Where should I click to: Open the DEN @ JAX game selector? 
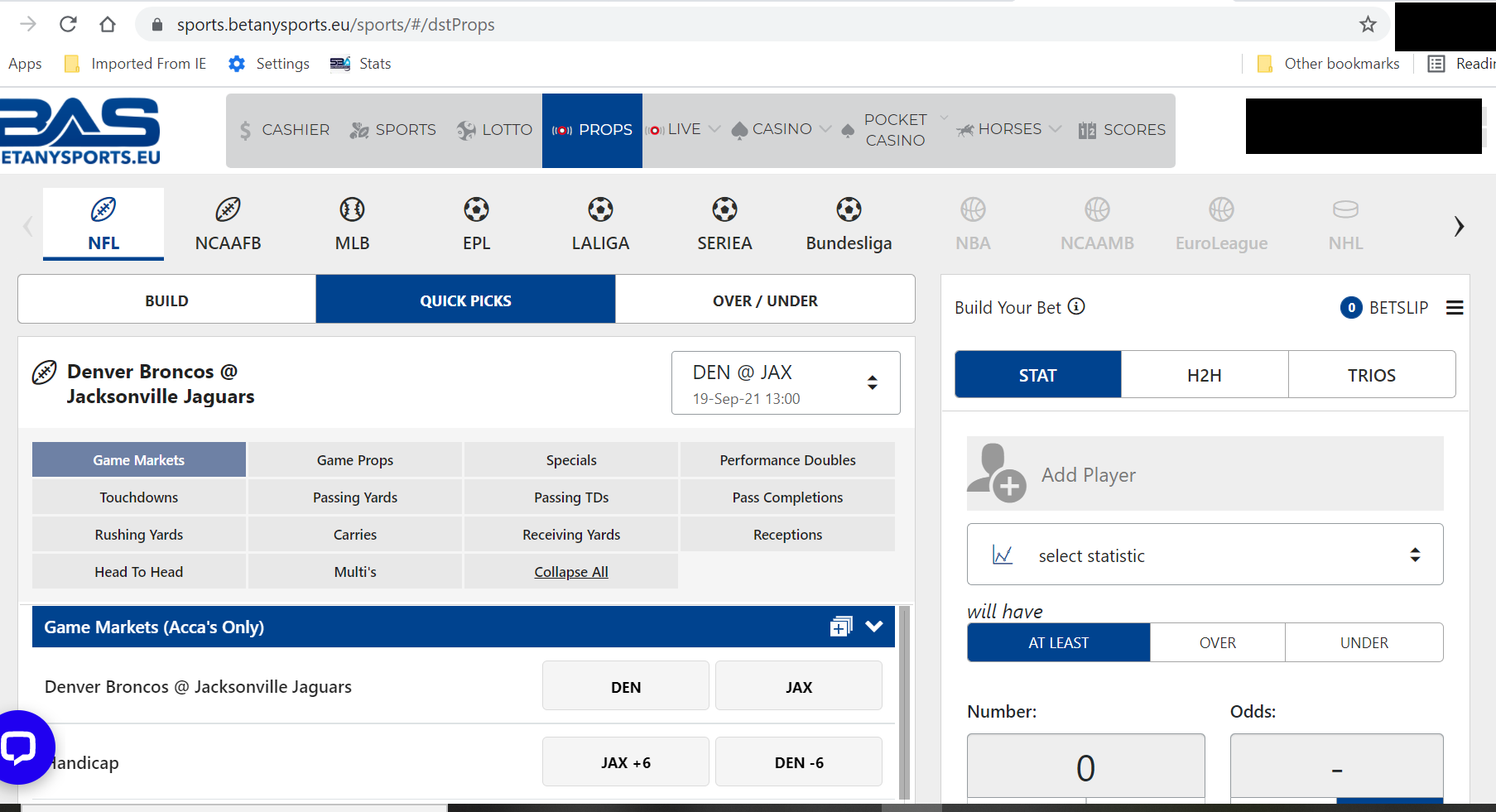click(786, 383)
